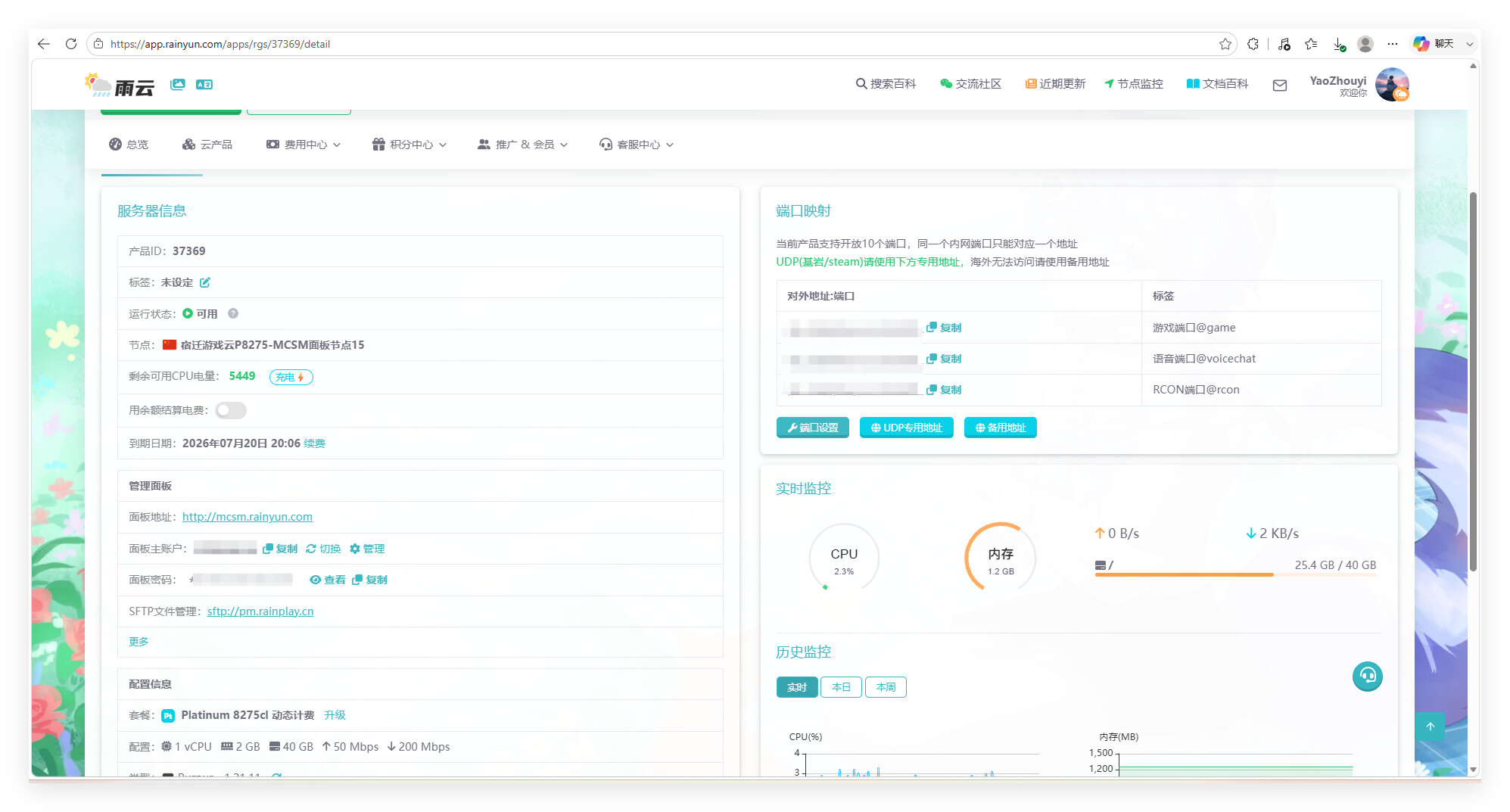Screen dimensions: 1510x812
Task: Open the mail inbox envelope icon
Action: click(1280, 85)
